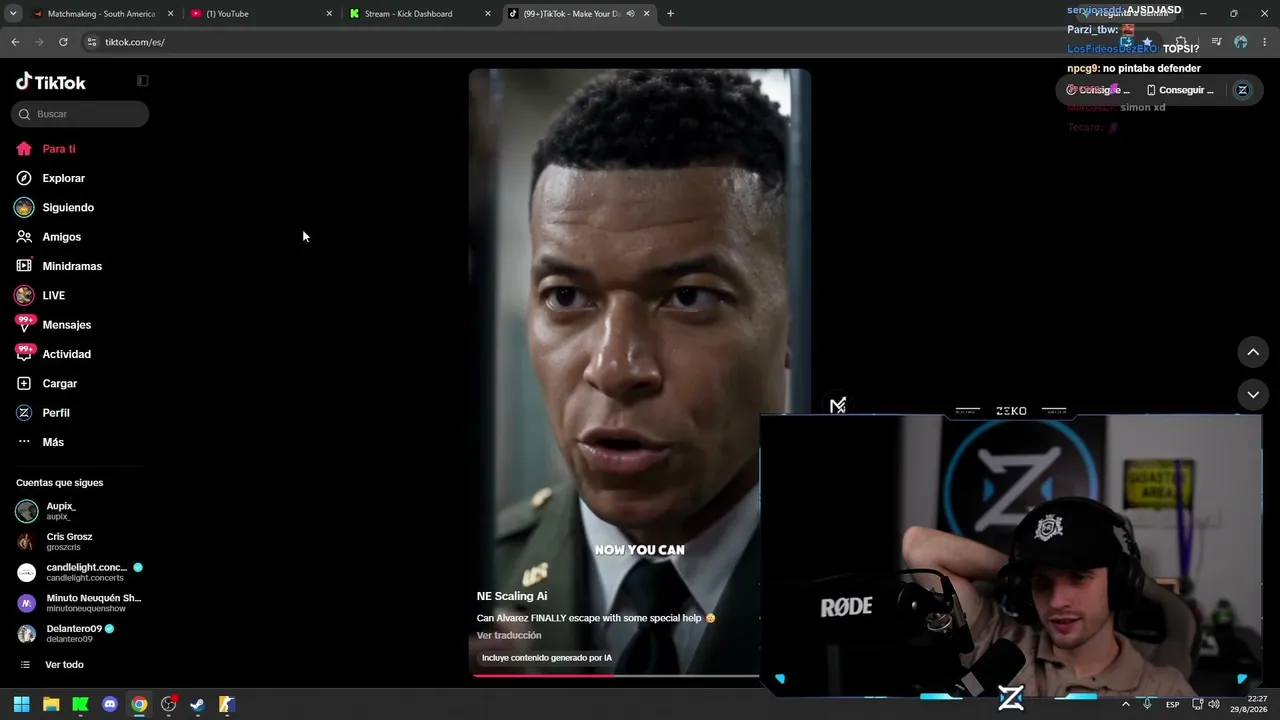Open Google Chrome taskbar icon
Screen dimensions: 1280x720
(x=139, y=704)
